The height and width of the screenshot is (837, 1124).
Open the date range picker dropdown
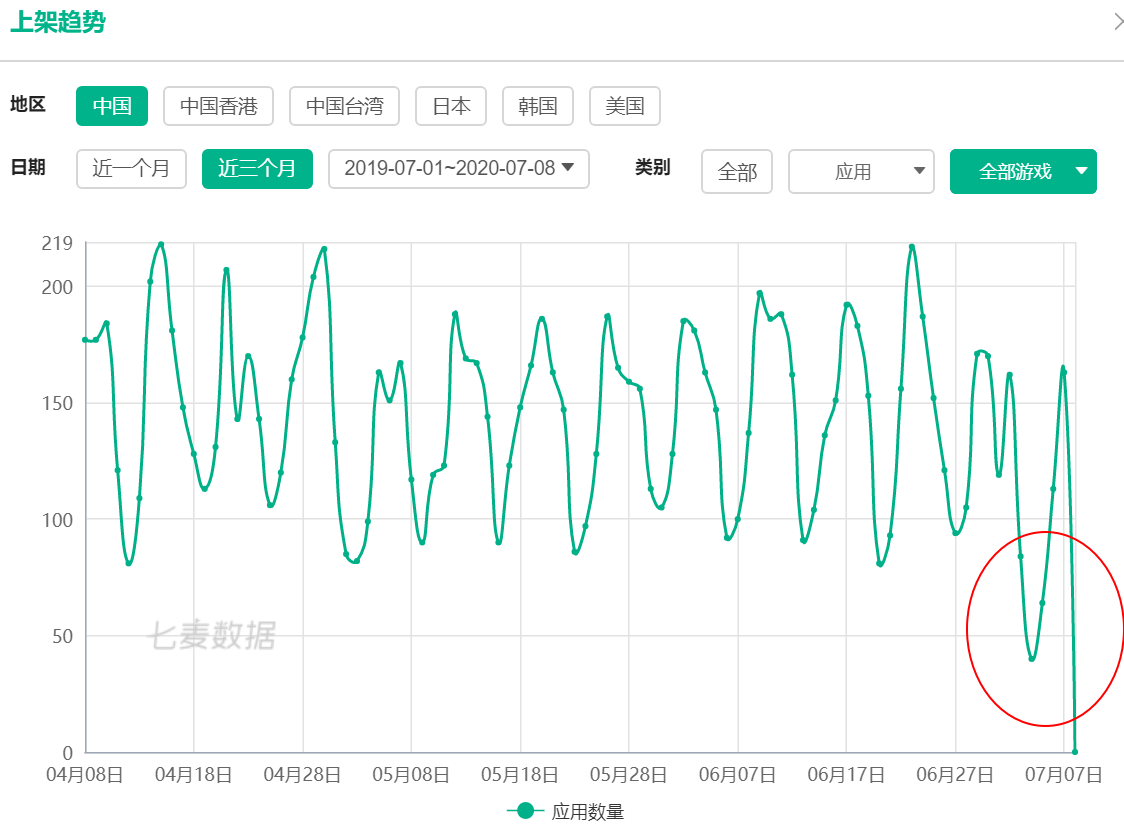point(458,169)
